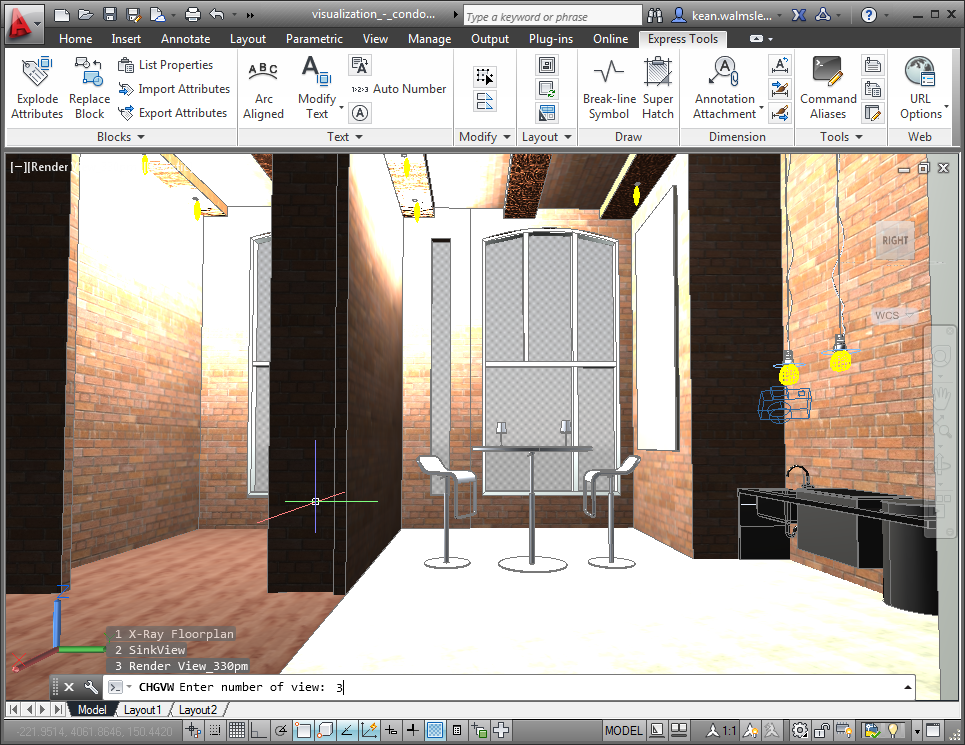Image resolution: width=965 pixels, height=745 pixels.
Task: Select 'SinkView' from the command suggestions
Action: 157,650
